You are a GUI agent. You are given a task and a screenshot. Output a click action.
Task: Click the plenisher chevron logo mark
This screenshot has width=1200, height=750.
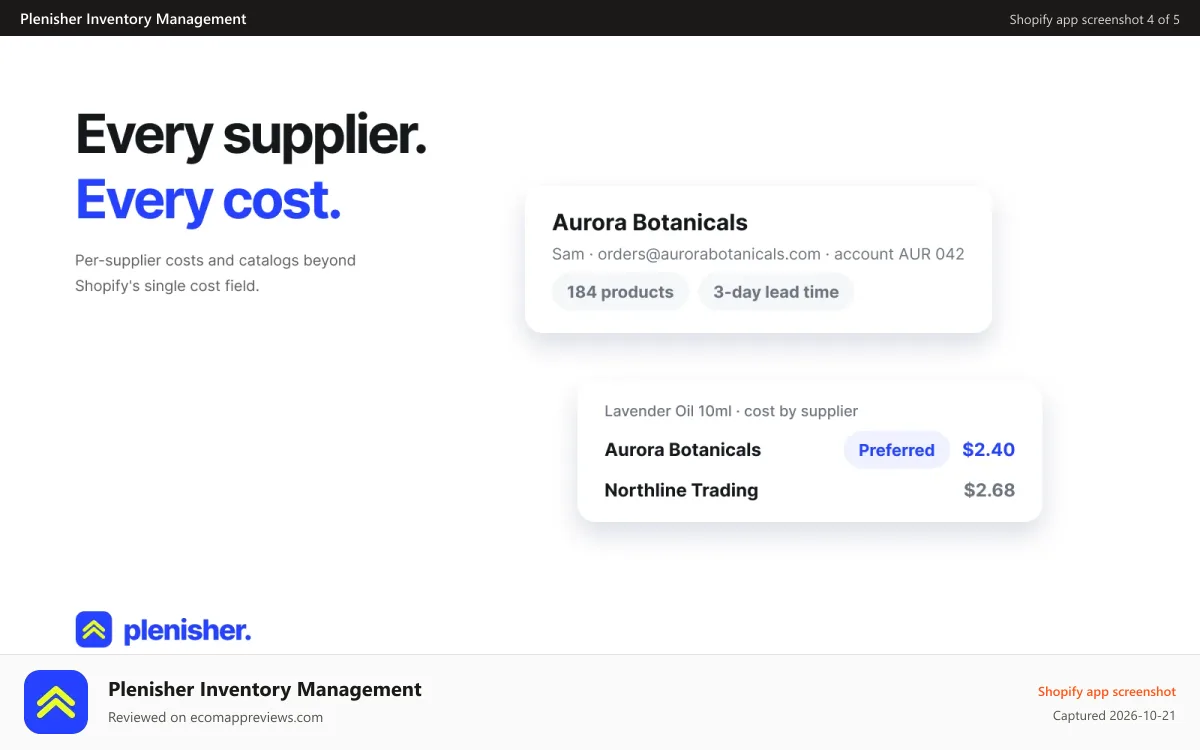(94, 629)
